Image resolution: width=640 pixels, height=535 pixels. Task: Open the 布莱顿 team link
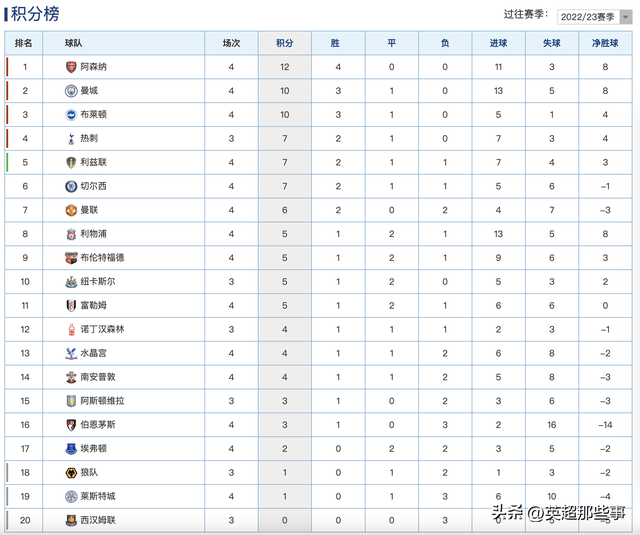click(94, 115)
